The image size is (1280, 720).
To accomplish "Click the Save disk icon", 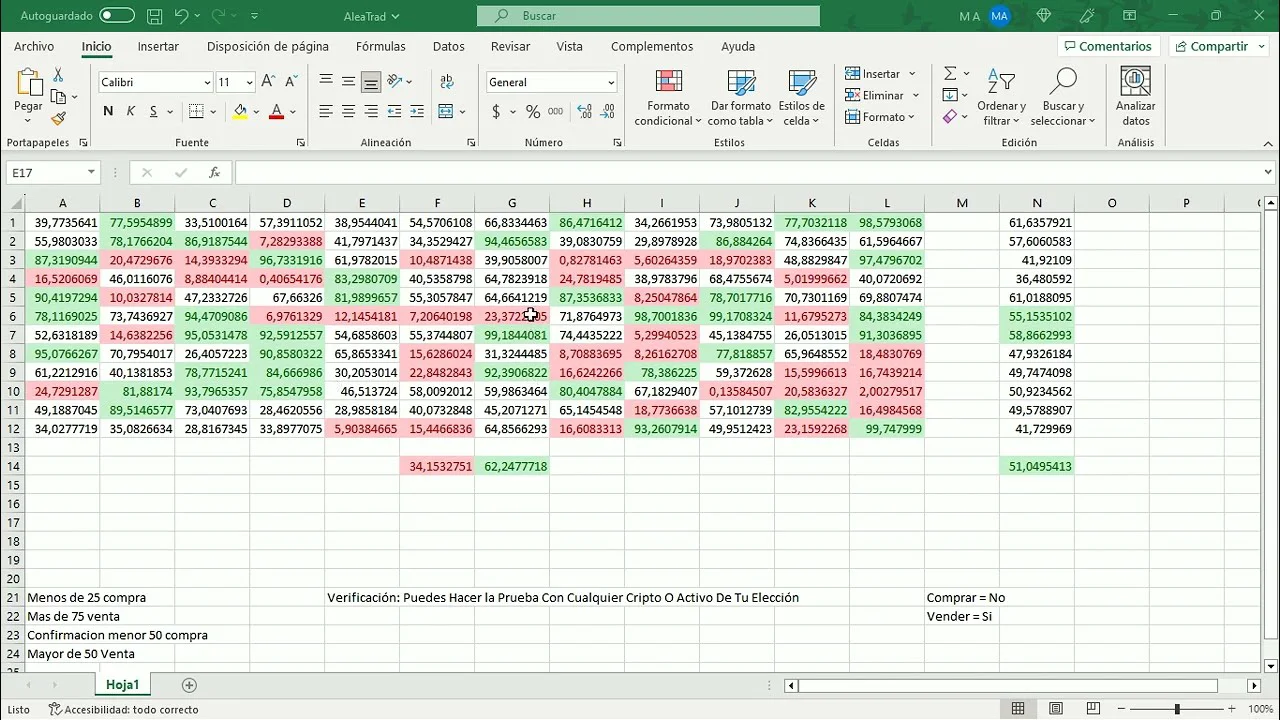I will pyautogui.click(x=154, y=16).
